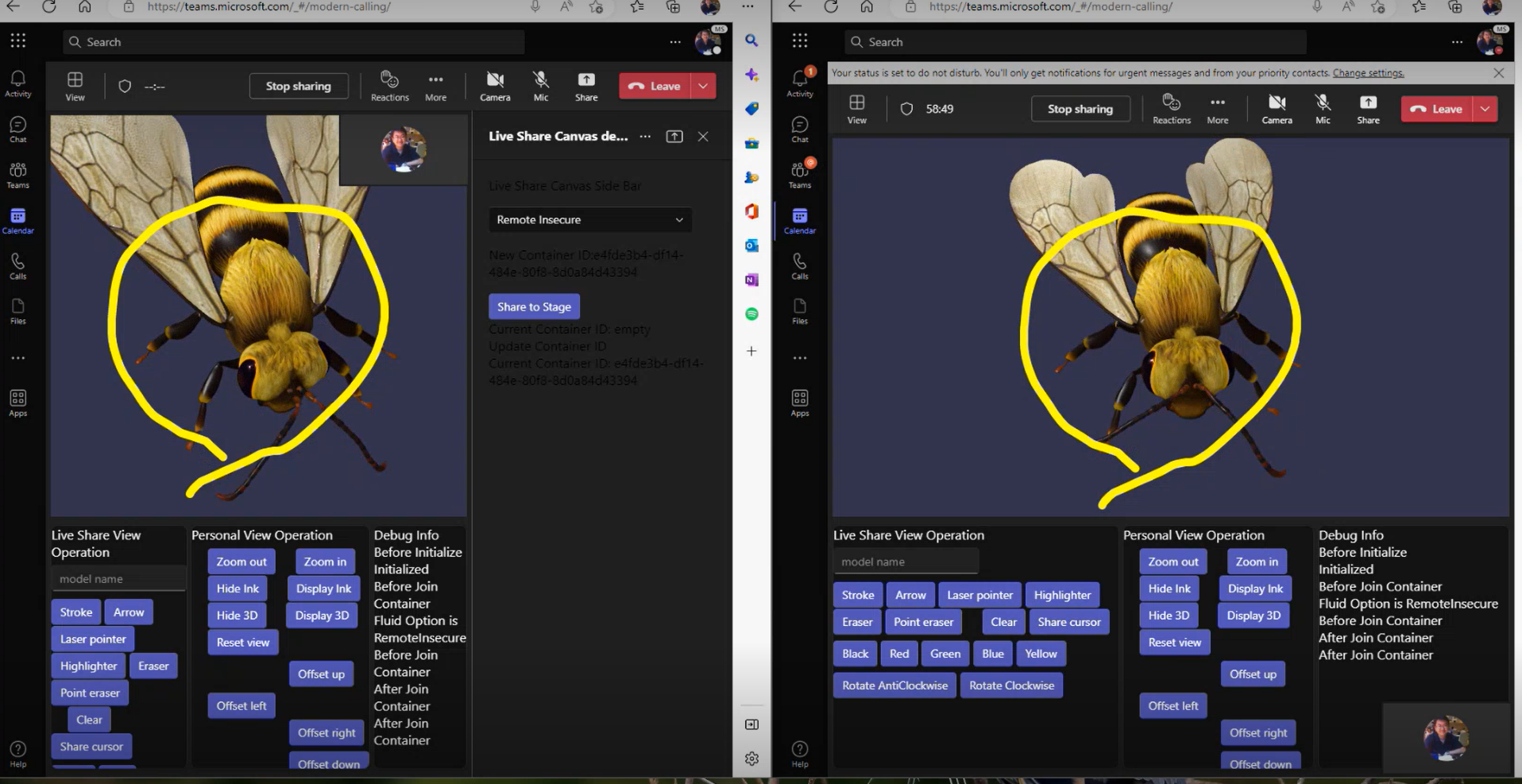The height and width of the screenshot is (784, 1522).
Task: Open Chat in the left Teams window
Action: coord(17,129)
